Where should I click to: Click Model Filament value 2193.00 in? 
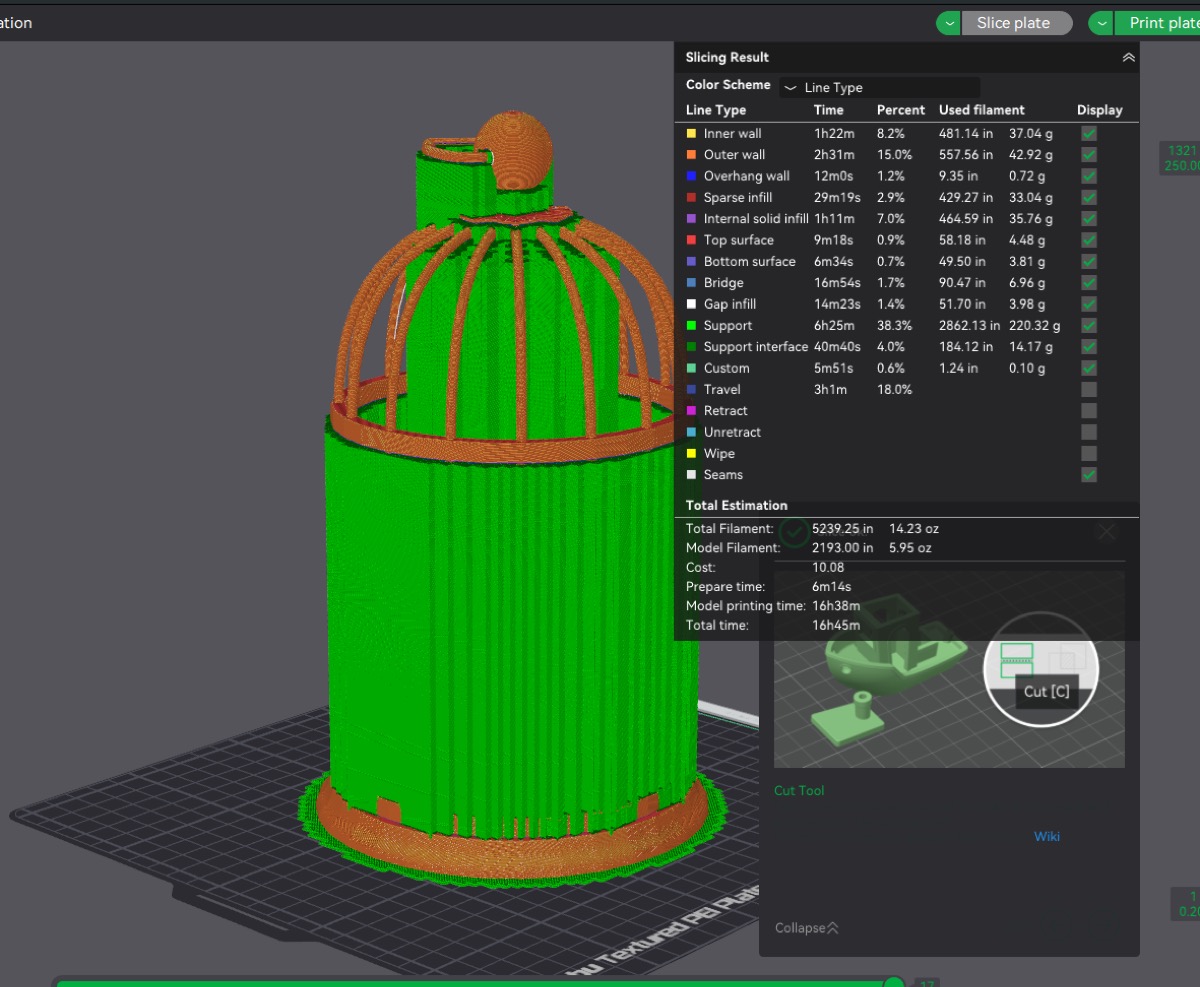tap(842, 548)
